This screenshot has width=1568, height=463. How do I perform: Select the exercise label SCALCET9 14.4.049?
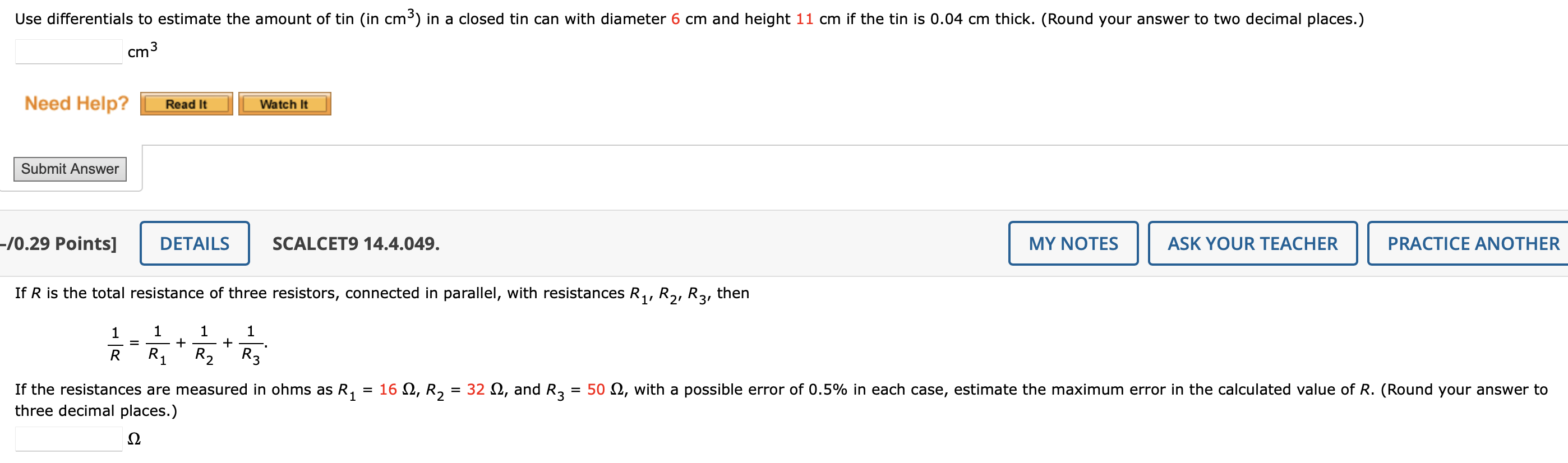pyautogui.click(x=356, y=244)
